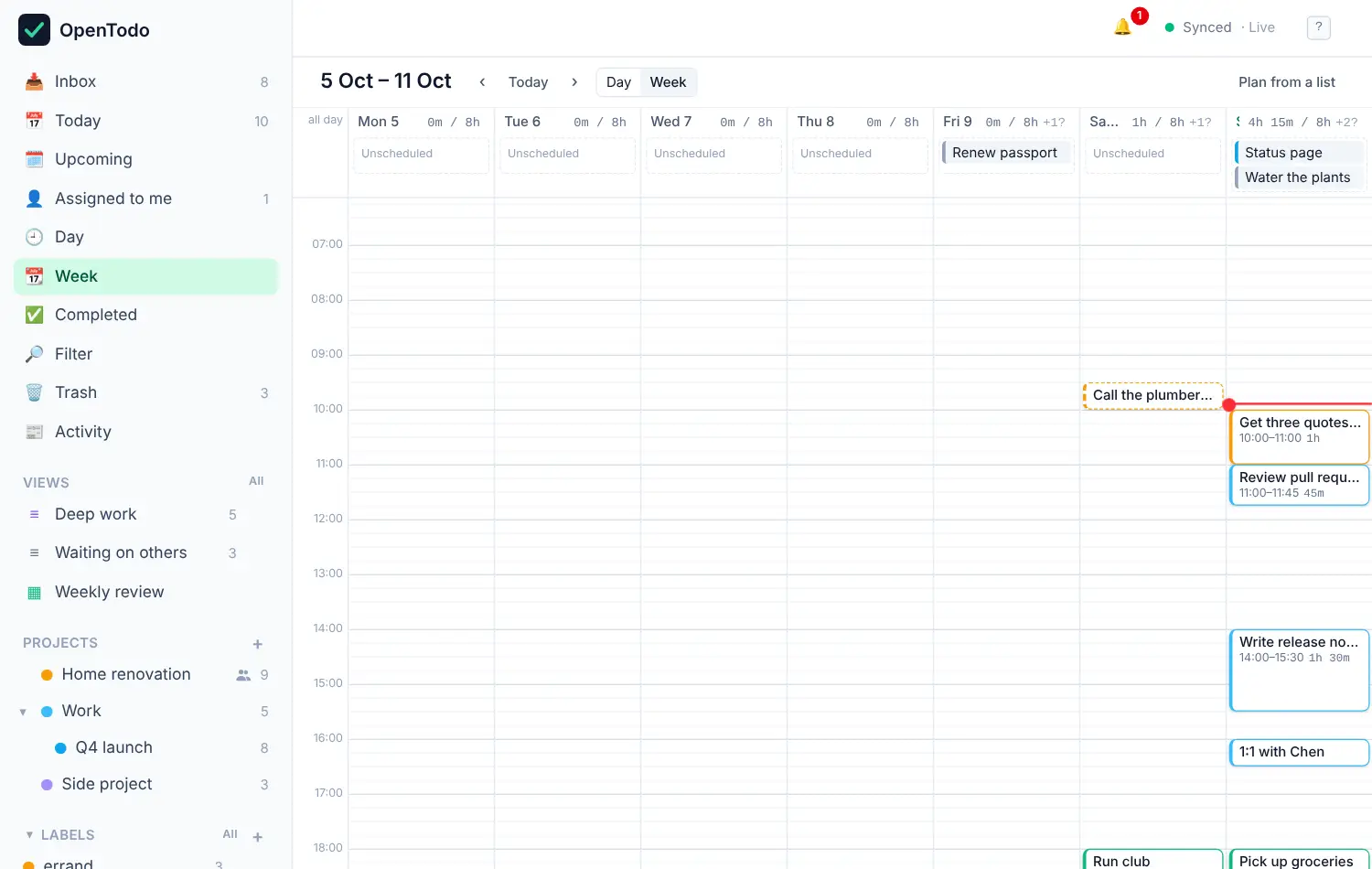The image size is (1372, 869).
Task: Open the Renew passport all-day task
Action: coord(1005,153)
